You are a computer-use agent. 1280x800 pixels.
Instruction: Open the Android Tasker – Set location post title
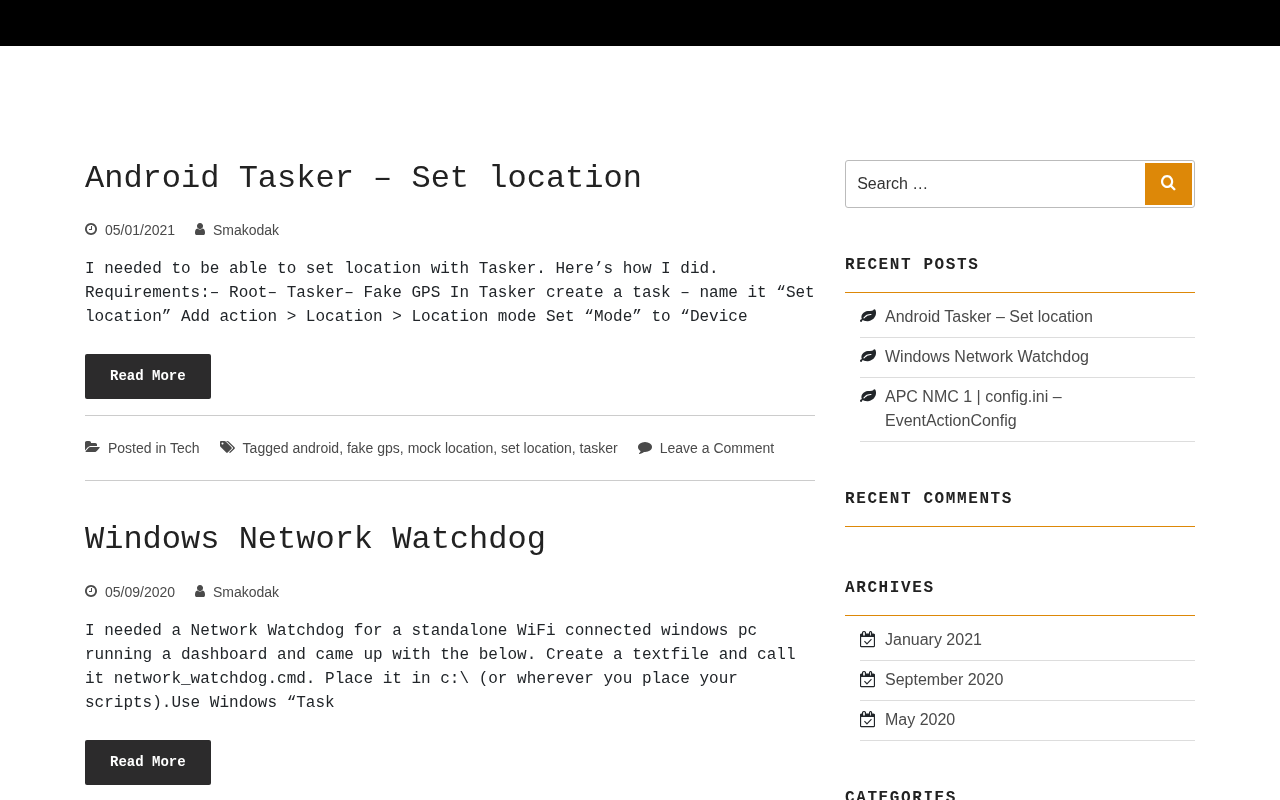pos(363,179)
